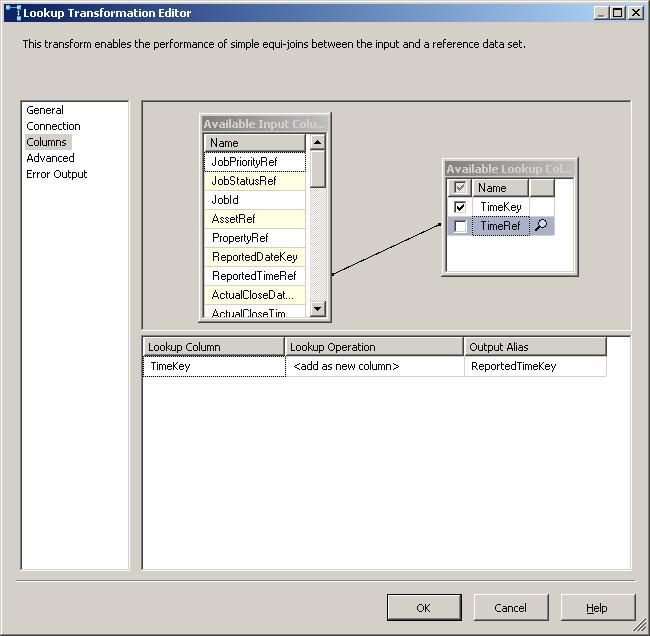
Task: Select JobPriorityRef input column
Action: coord(255,162)
